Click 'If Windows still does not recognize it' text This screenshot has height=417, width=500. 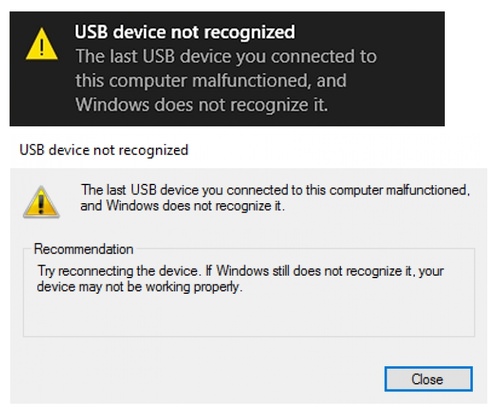coord(310,271)
